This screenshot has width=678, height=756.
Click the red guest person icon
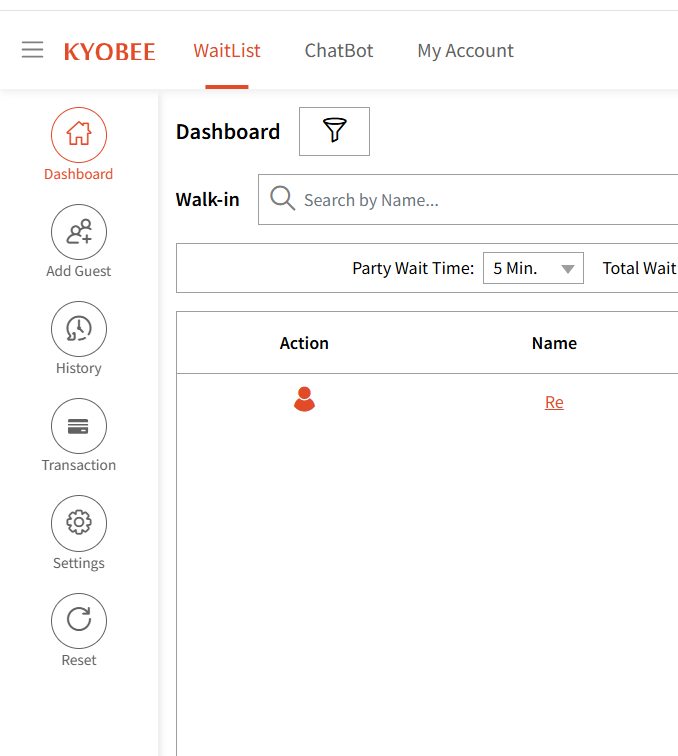point(304,399)
